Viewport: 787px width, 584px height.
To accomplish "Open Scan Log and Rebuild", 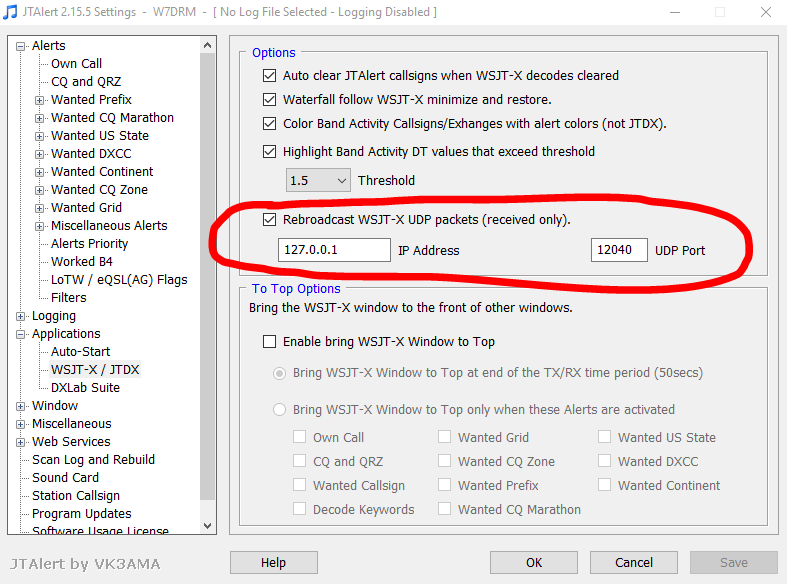I will [x=93, y=460].
